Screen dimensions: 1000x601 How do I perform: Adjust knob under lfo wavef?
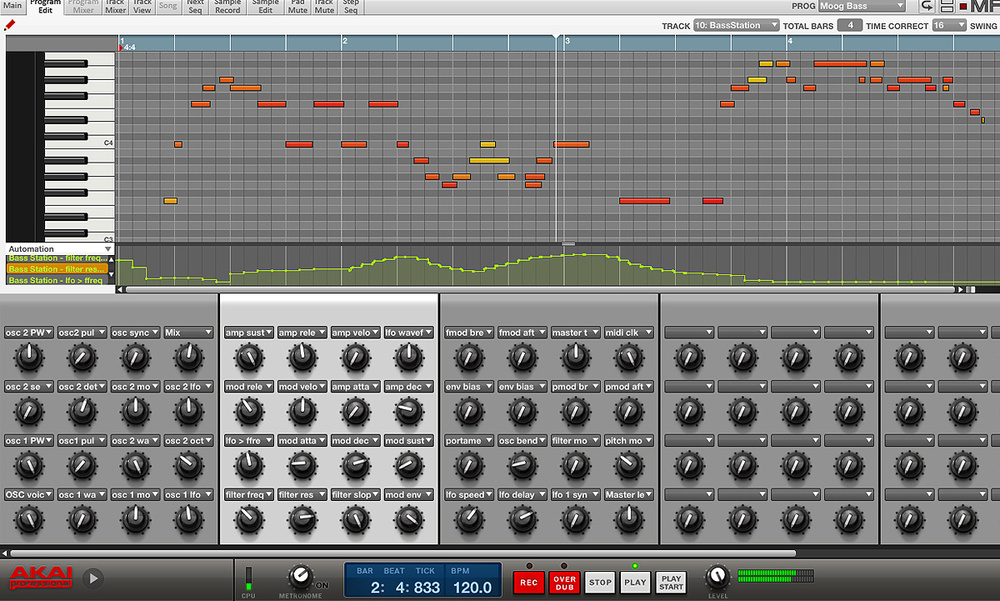tap(409, 357)
